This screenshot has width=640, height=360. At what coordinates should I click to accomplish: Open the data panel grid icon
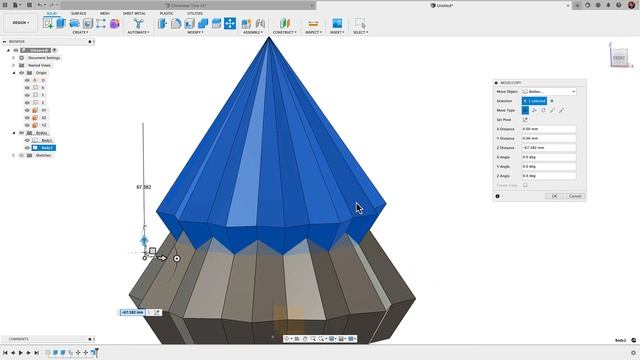tap(5, 5)
